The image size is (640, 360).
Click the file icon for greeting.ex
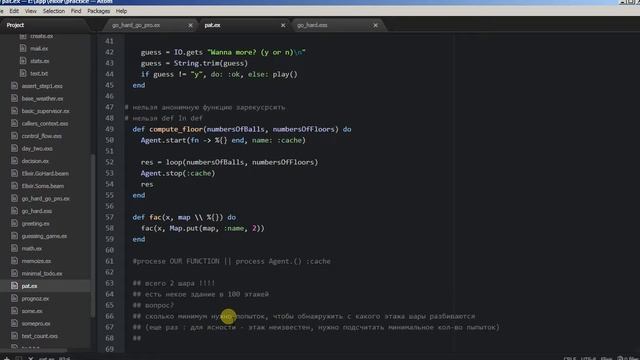point(15,223)
